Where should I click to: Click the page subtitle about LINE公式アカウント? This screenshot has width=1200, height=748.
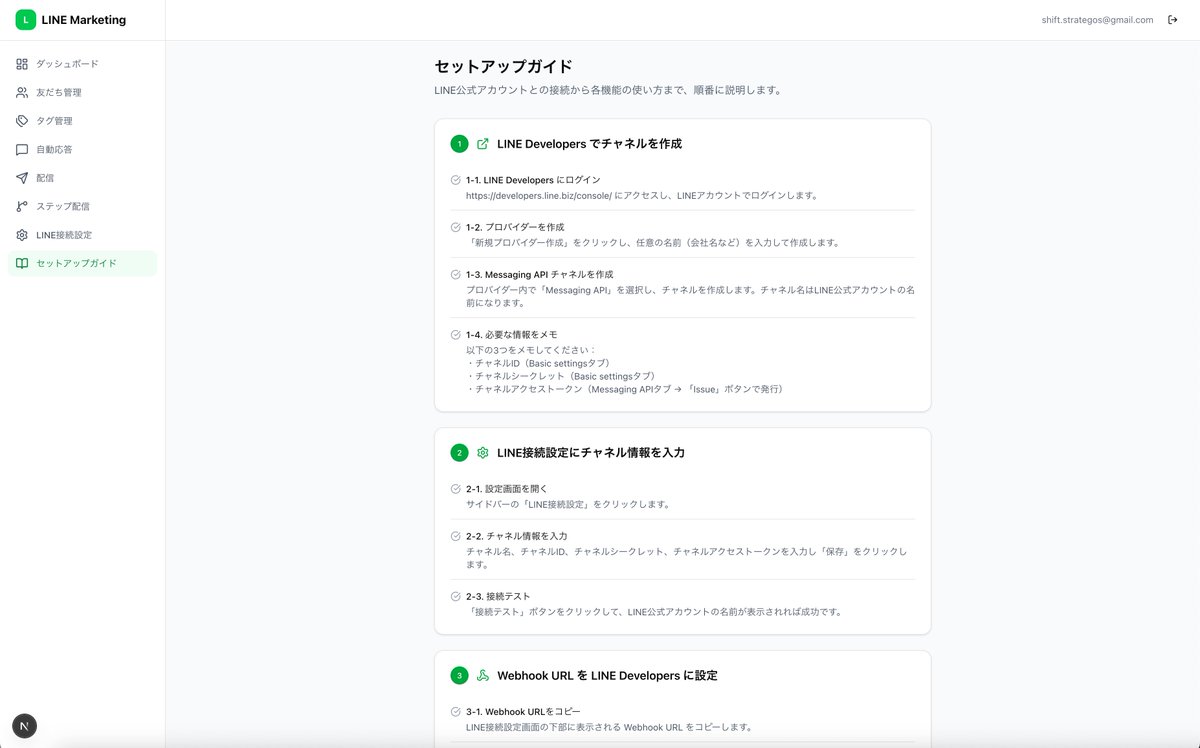(x=608, y=90)
